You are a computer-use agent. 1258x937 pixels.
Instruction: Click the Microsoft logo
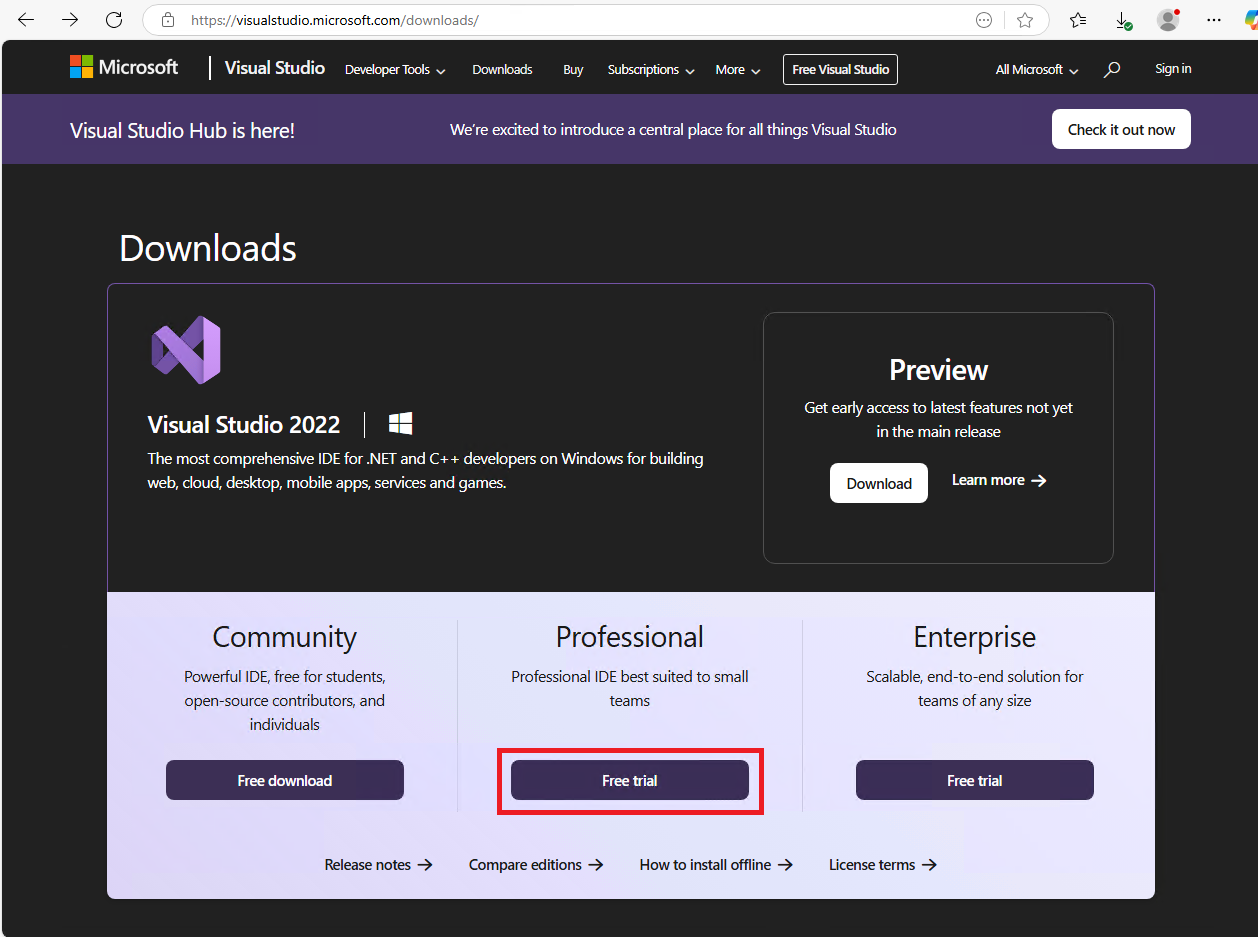(124, 67)
